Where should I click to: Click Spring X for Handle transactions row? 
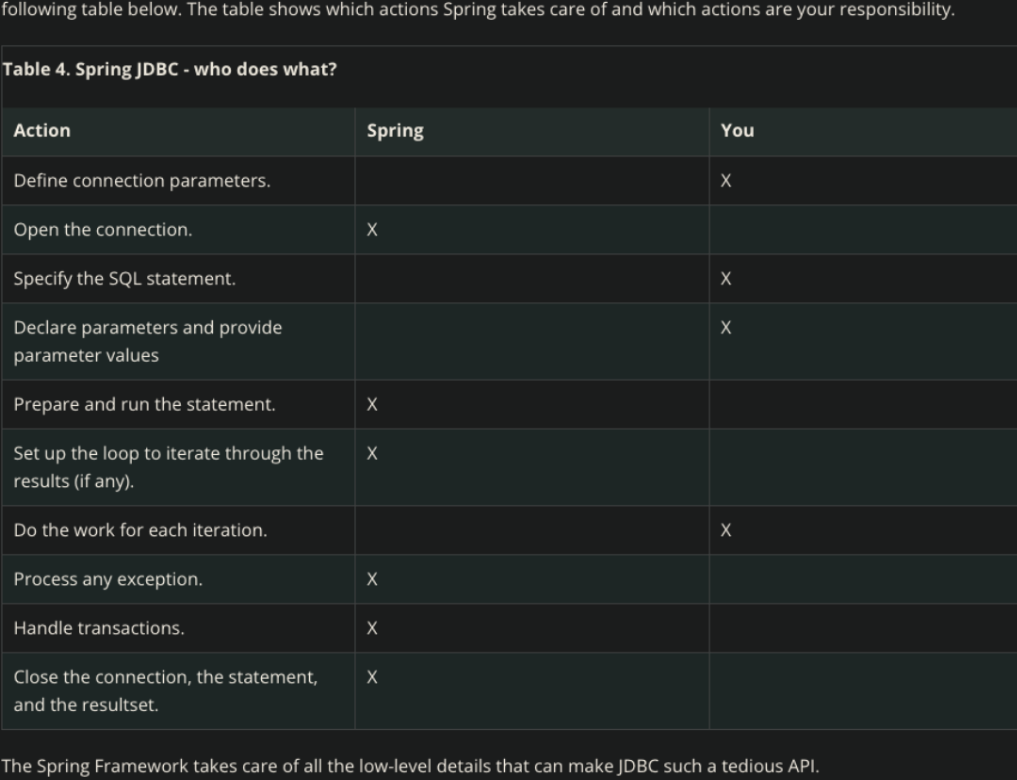[x=372, y=628]
